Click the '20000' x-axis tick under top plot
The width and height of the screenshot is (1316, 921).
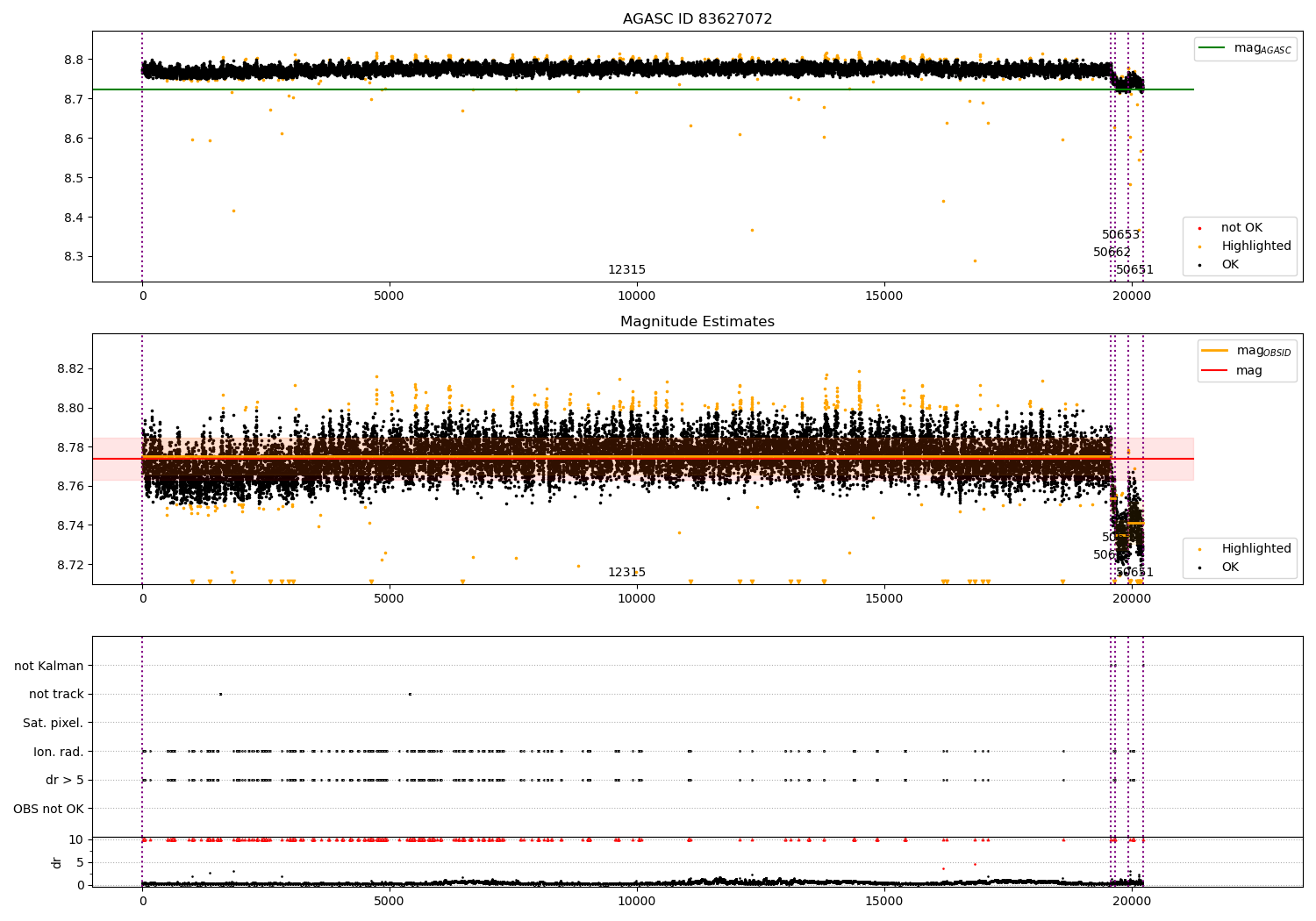(1132, 296)
